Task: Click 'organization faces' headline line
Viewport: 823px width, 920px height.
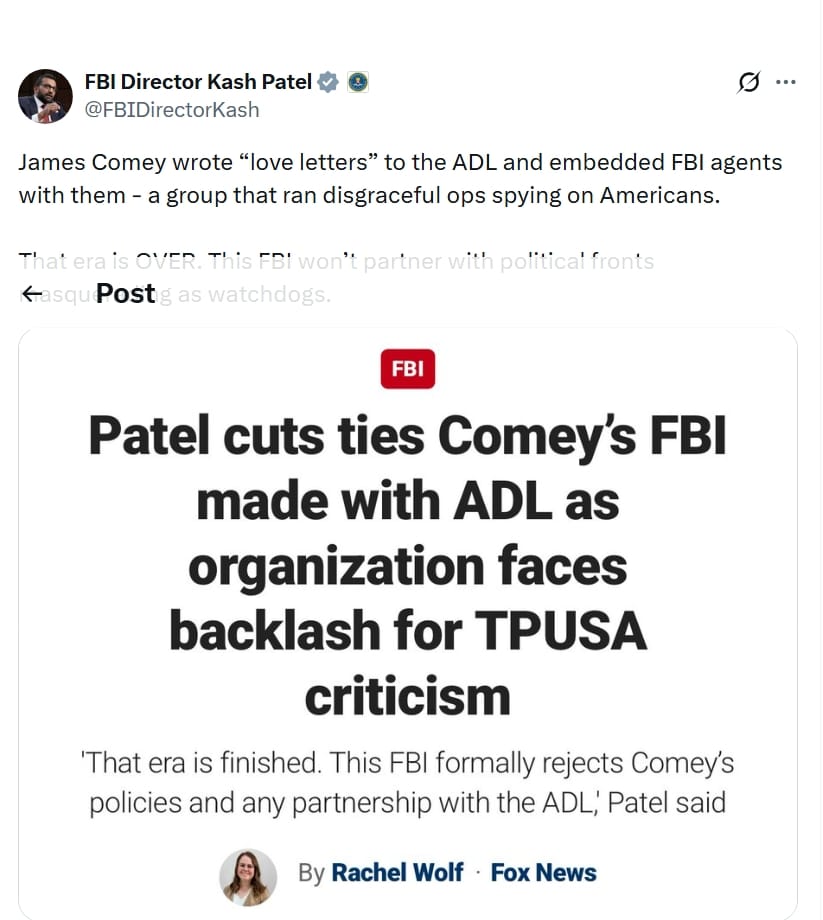Action: tap(408, 567)
